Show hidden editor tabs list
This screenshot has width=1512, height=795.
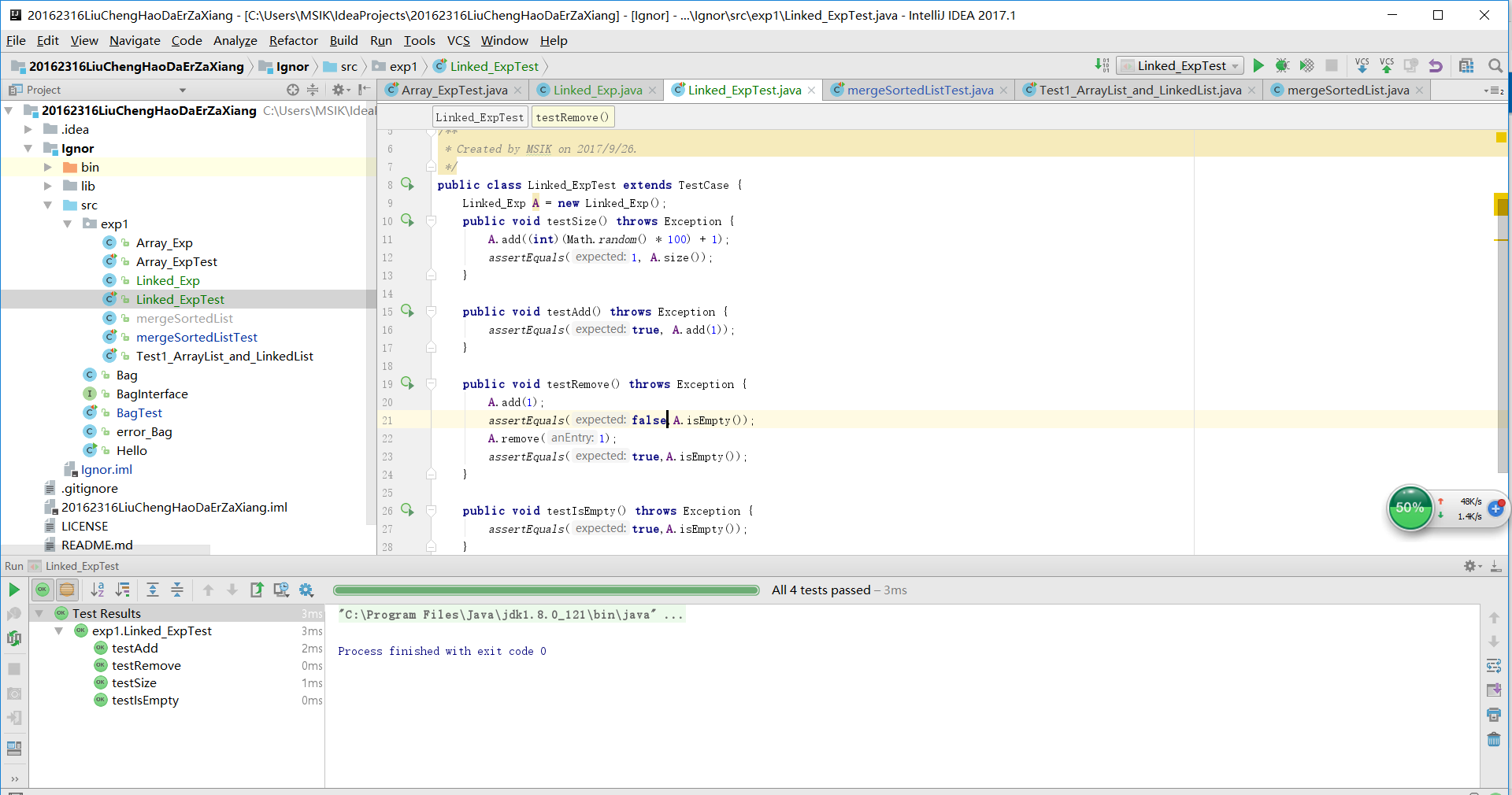[1493, 91]
